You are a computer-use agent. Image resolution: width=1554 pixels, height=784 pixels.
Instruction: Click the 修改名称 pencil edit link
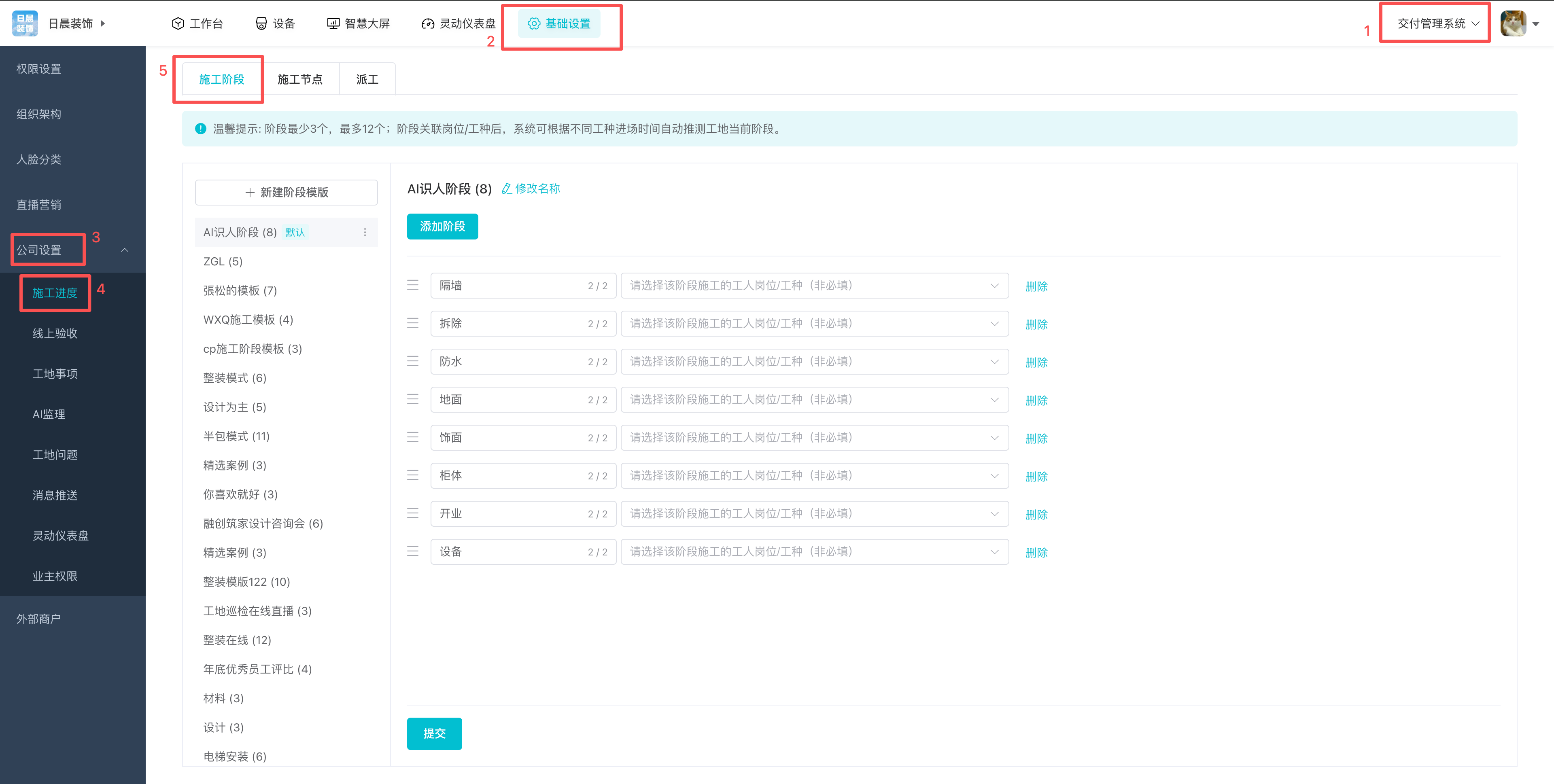click(x=531, y=189)
